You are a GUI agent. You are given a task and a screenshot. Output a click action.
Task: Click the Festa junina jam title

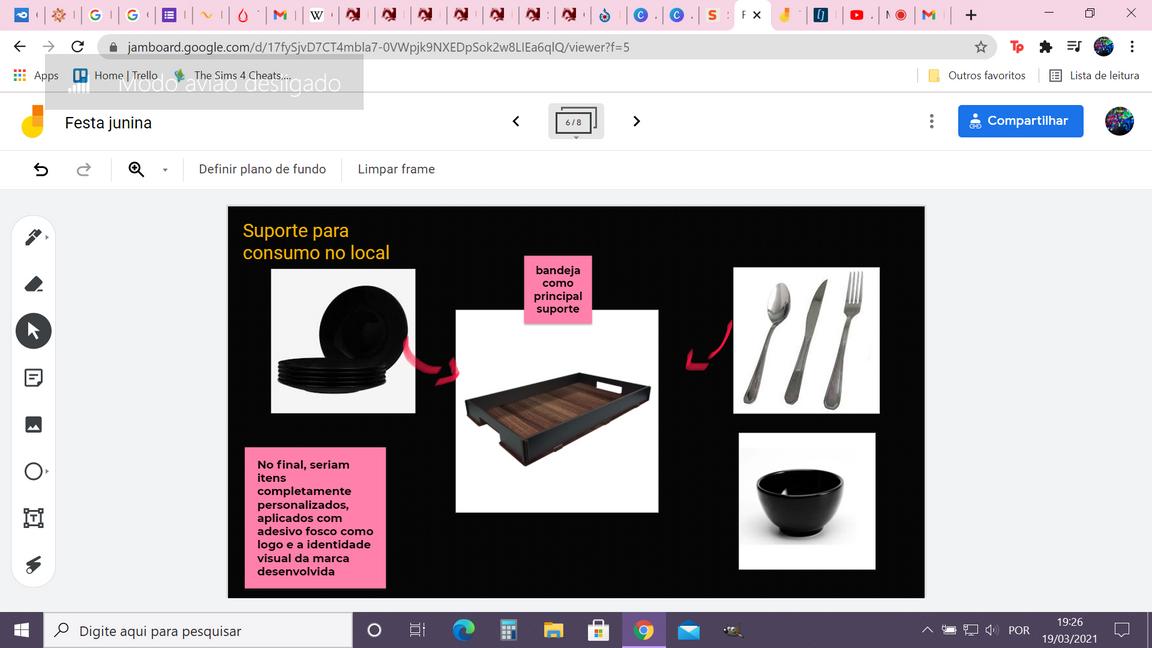point(109,123)
